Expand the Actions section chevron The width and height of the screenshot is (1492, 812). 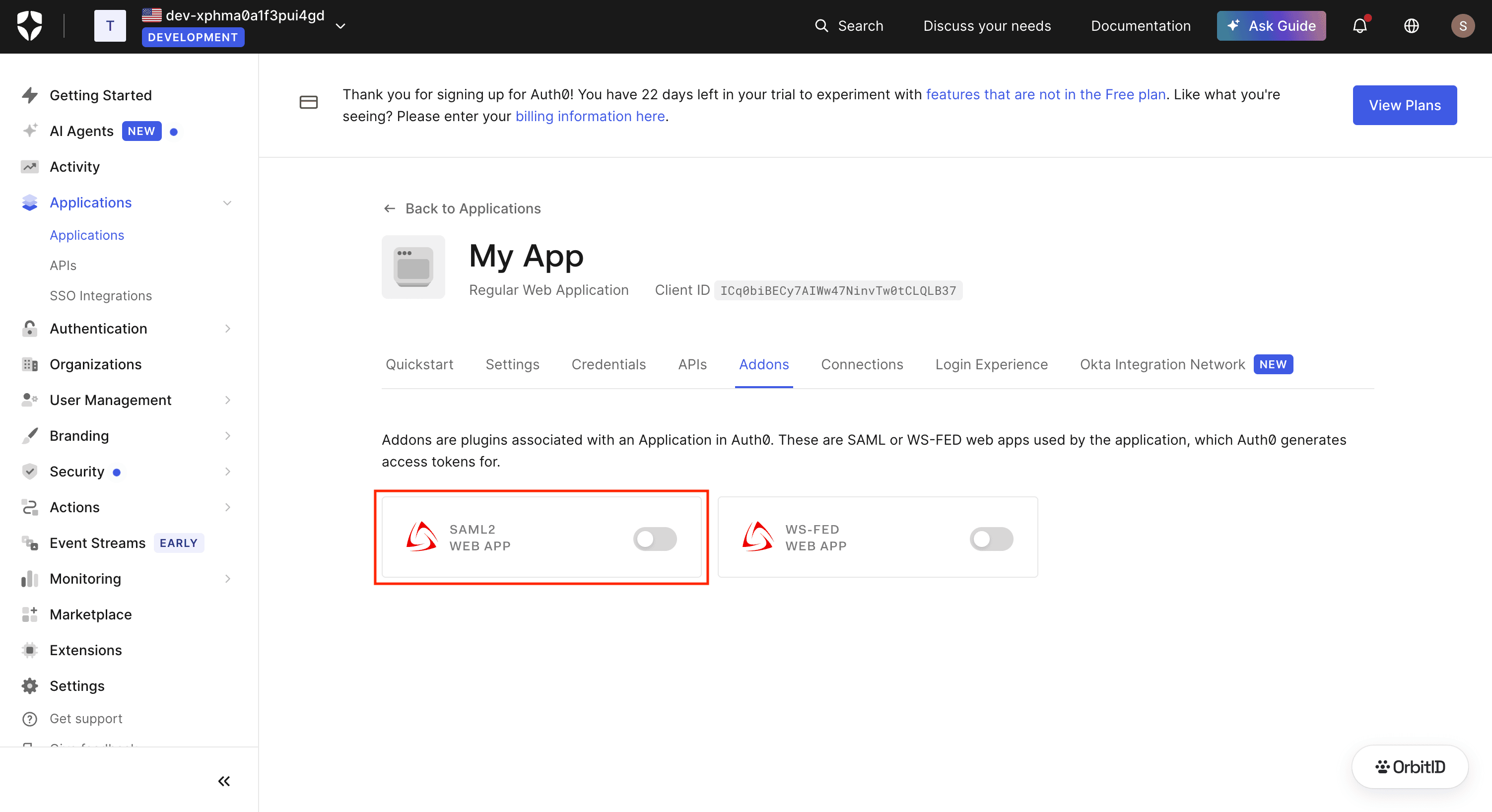[x=227, y=507]
